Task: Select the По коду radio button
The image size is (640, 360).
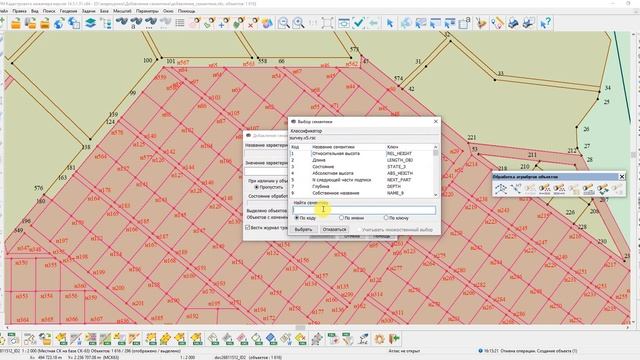Action: 297,218
